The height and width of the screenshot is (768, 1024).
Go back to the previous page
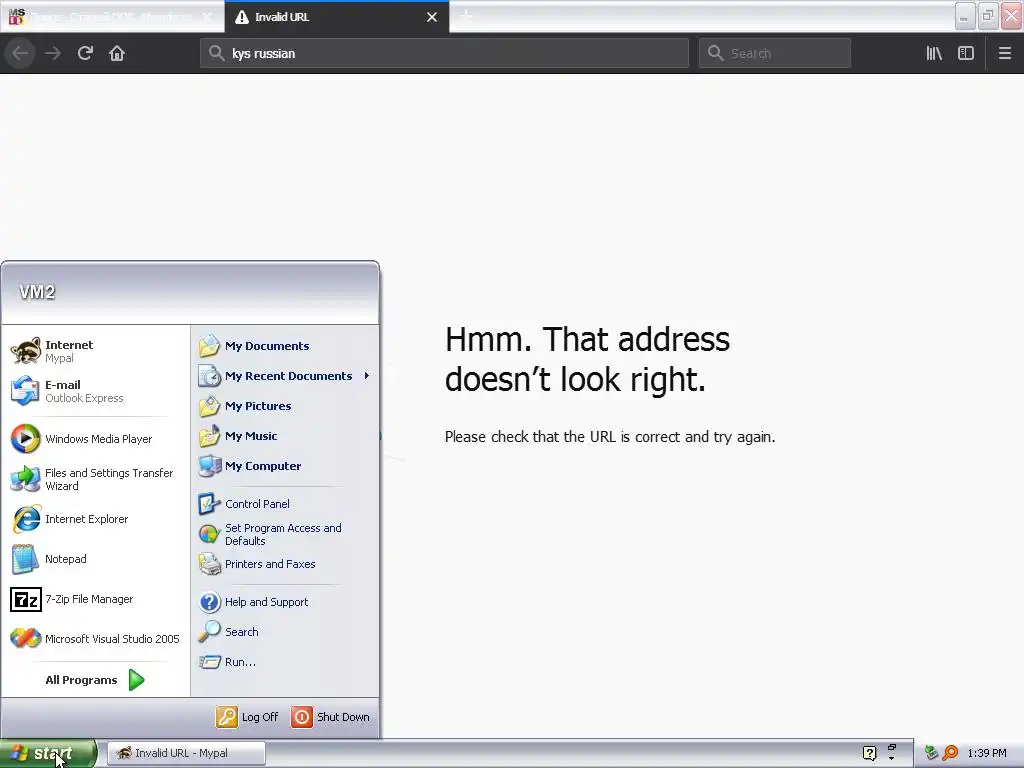(x=20, y=53)
